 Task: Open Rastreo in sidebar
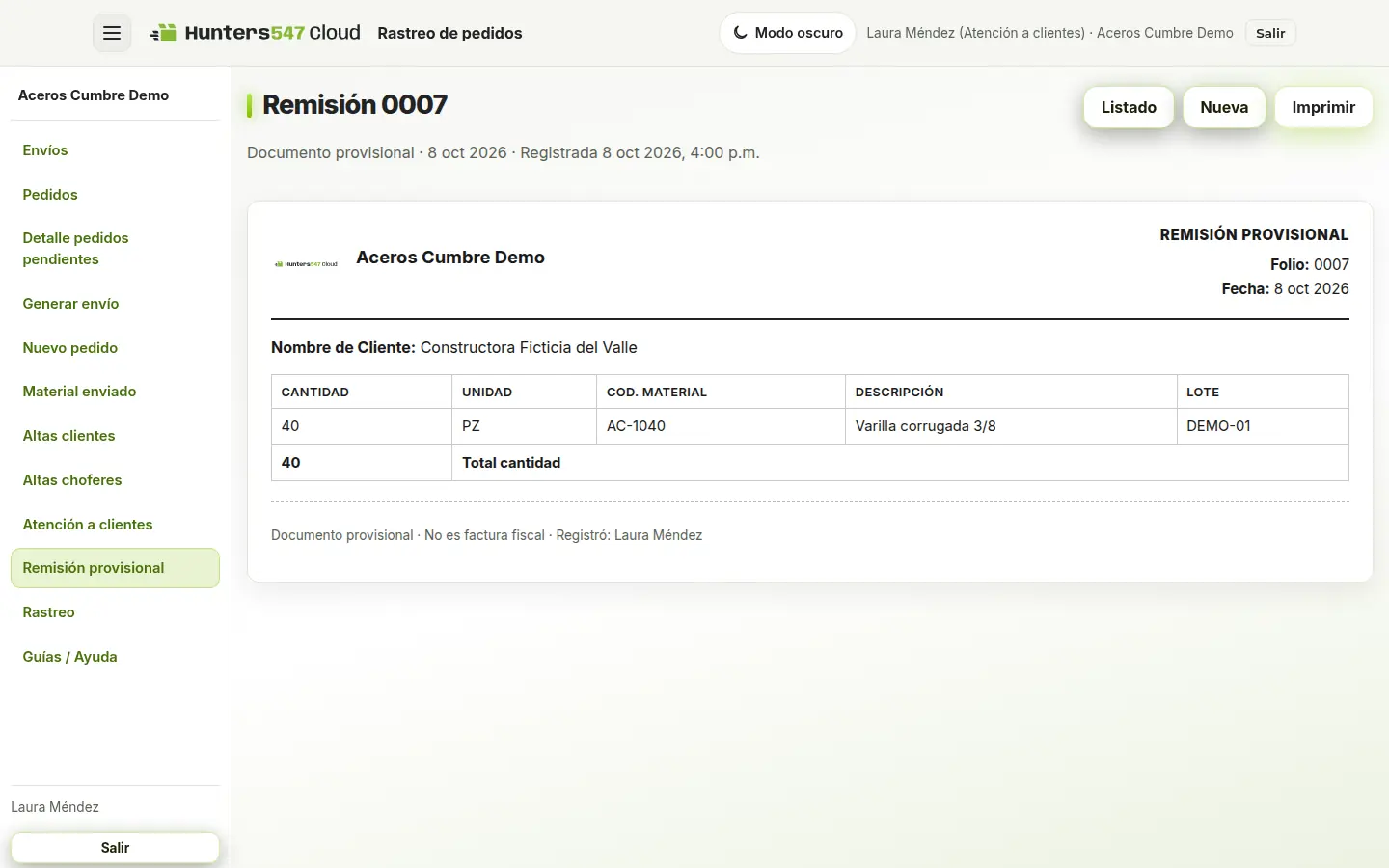115,612
